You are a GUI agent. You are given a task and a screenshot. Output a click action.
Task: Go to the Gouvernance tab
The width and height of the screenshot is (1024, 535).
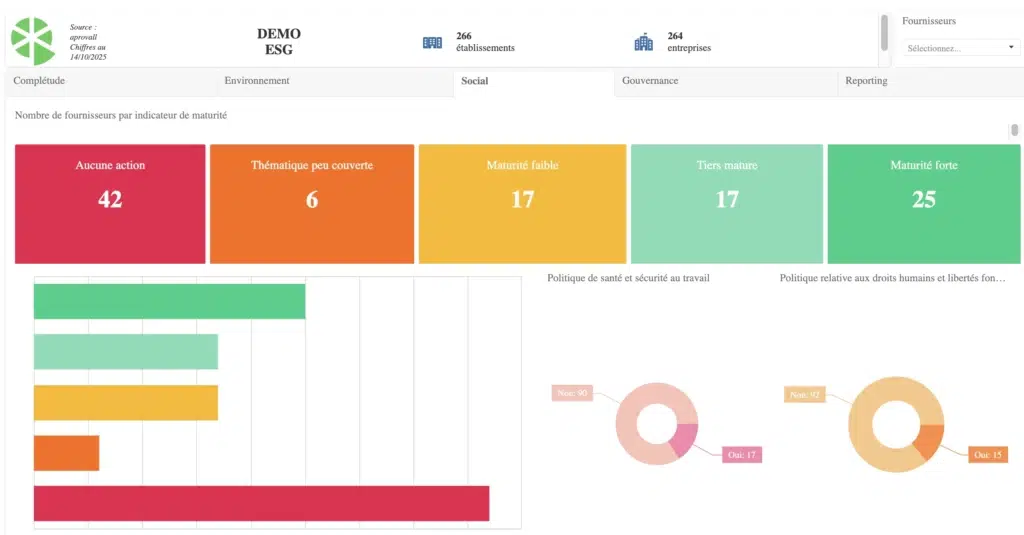[x=650, y=81]
